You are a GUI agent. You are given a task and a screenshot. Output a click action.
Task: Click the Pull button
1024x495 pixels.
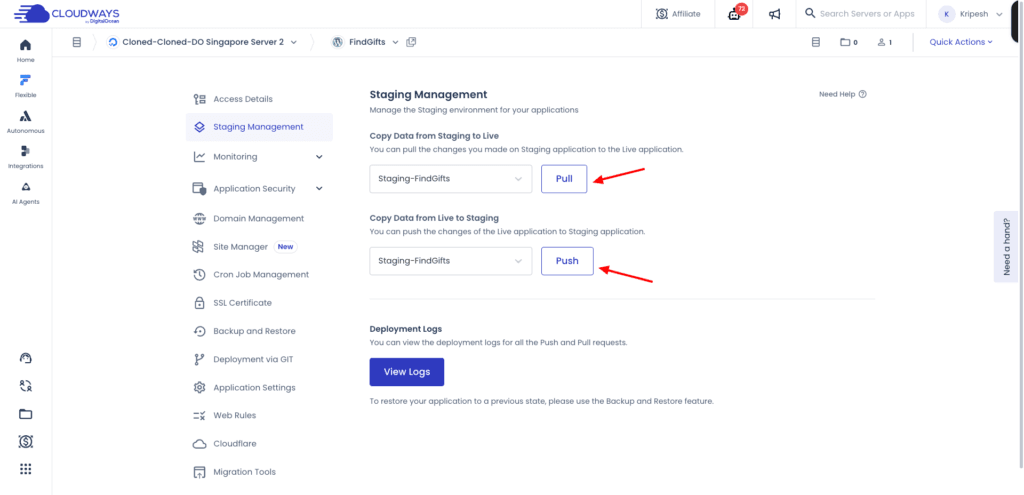(x=564, y=178)
